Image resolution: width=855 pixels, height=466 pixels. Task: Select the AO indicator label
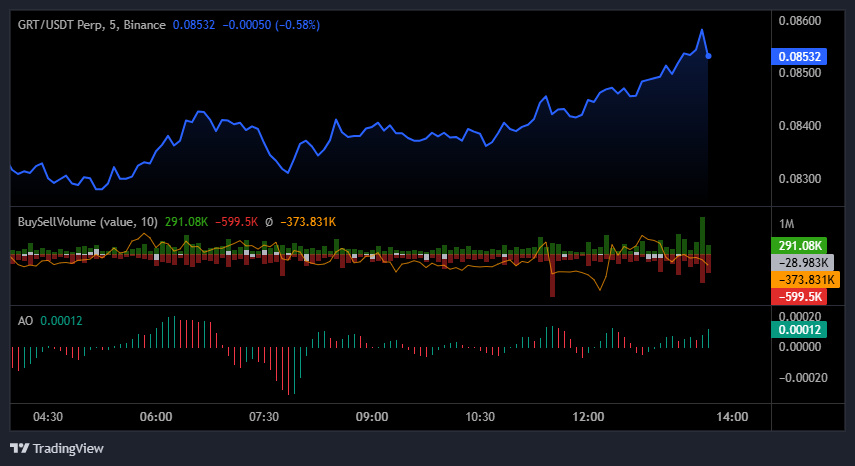[x=26, y=320]
